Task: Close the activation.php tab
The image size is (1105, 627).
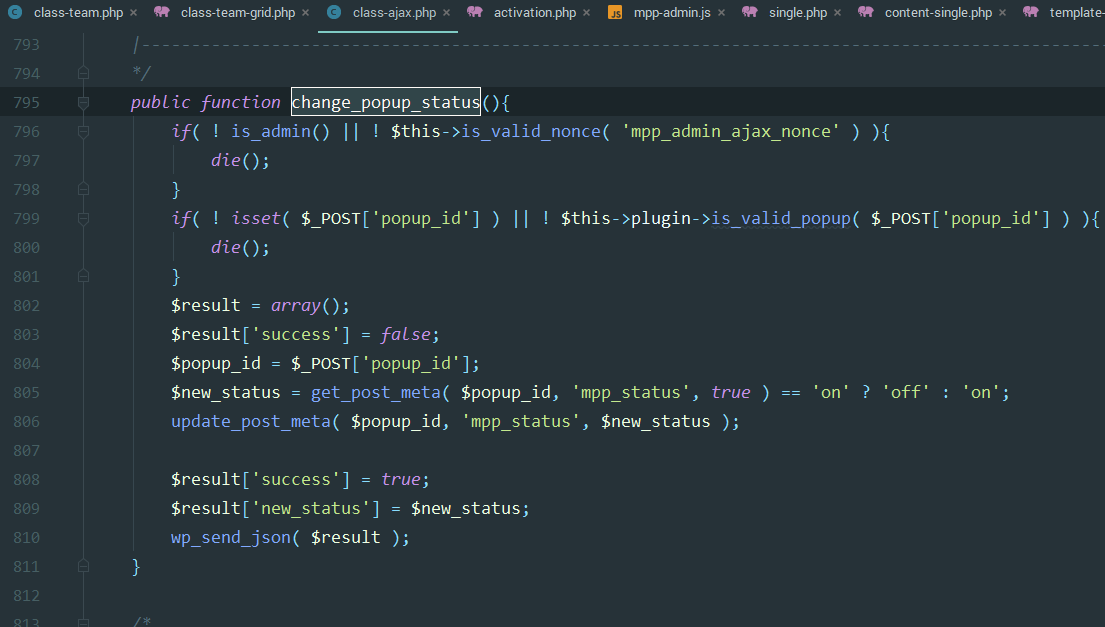Action: tap(586, 13)
